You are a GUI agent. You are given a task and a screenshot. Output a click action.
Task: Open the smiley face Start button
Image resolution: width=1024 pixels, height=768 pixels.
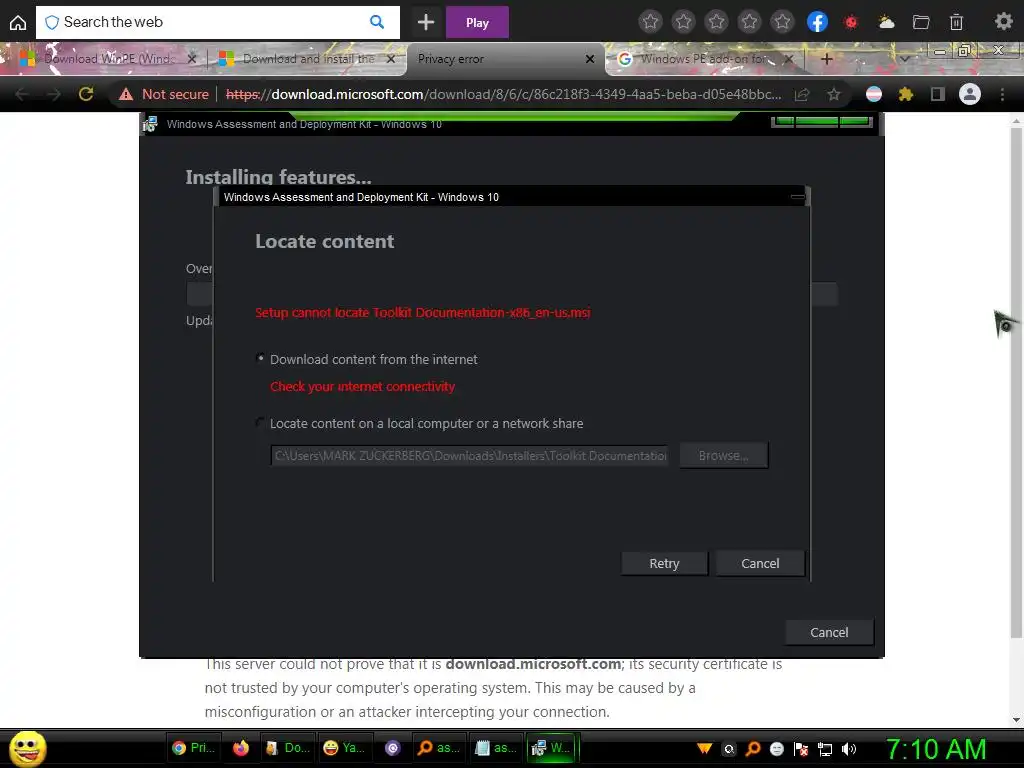pyautogui.click(x=27, y=748)
